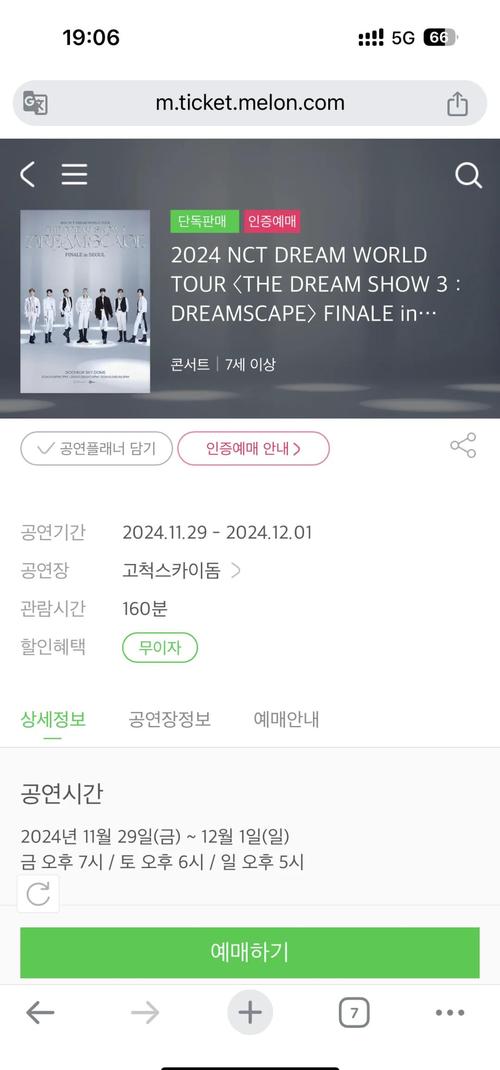Image resolution: width=500 pixels, height=1070 pixels.
Task: Go back with the bottom browser arrow
Action: (40, 1013)
